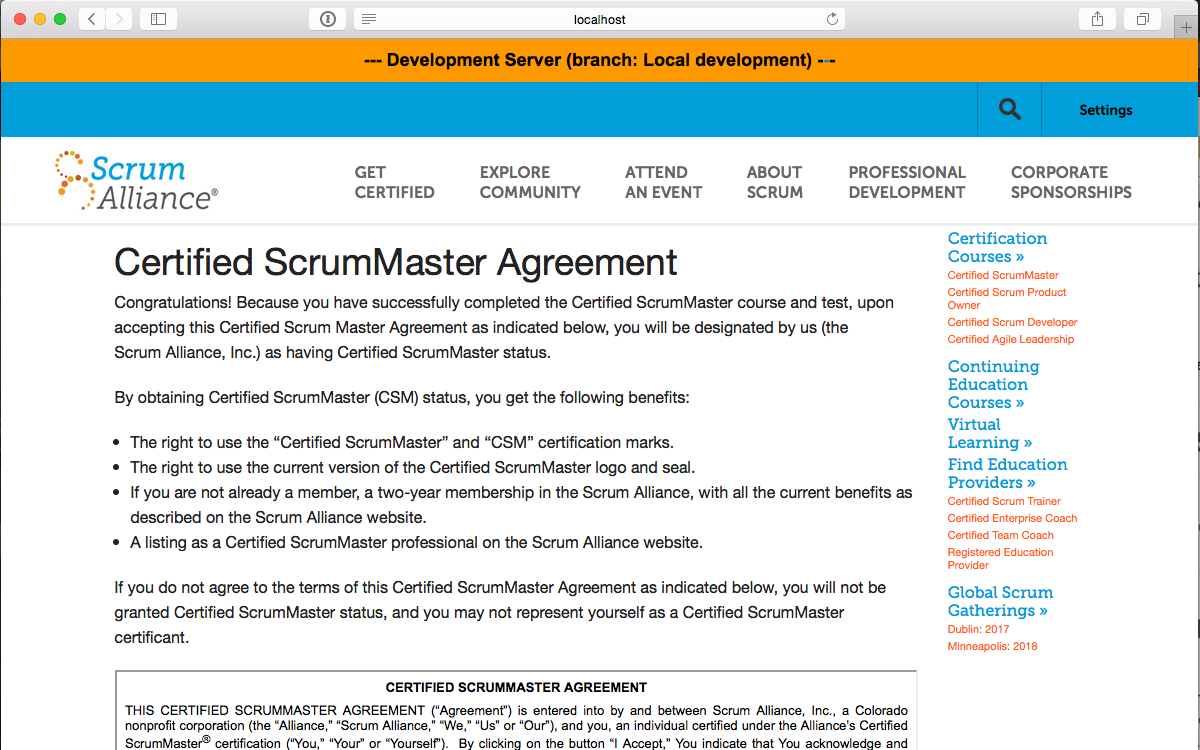Visit the Registered Education Provider link
This screenshot has width=1200, height=750.
click(1000, 558)
